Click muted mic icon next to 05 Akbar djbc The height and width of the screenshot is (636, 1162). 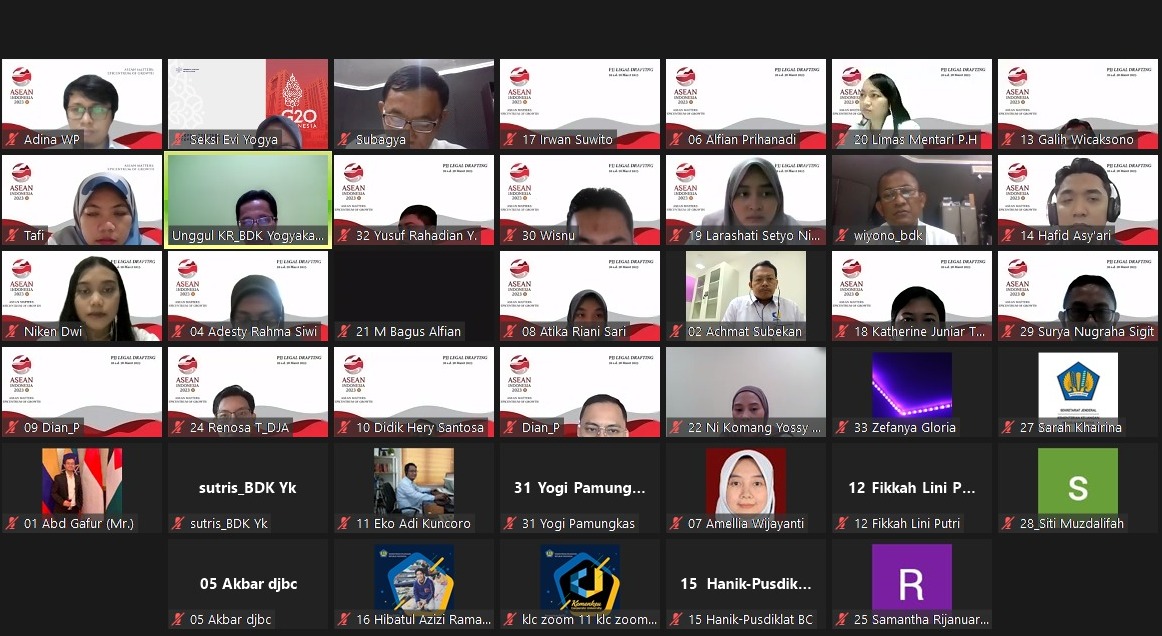(x=178, y=620)
